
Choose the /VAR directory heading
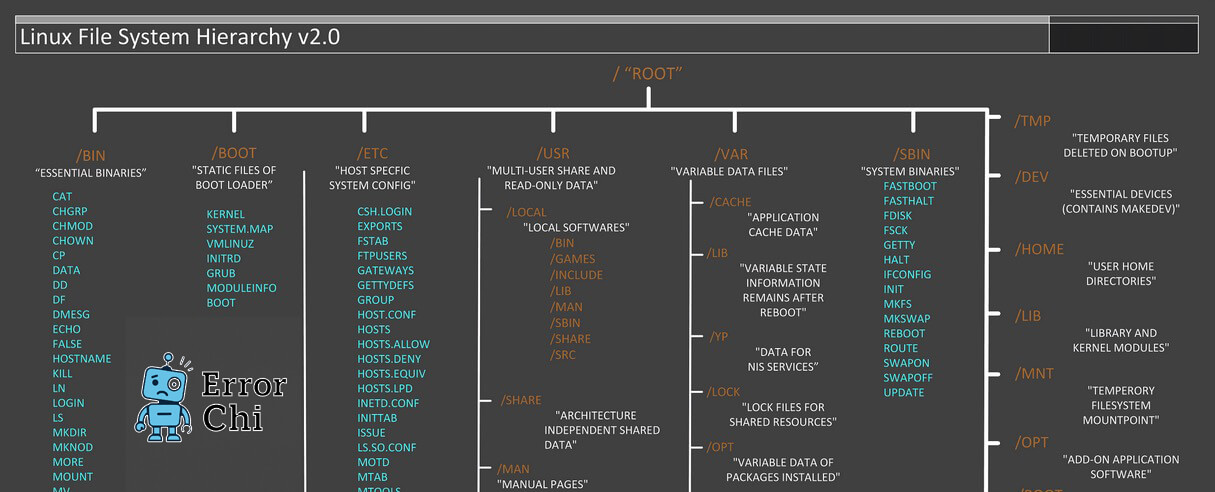coord(731,153)
